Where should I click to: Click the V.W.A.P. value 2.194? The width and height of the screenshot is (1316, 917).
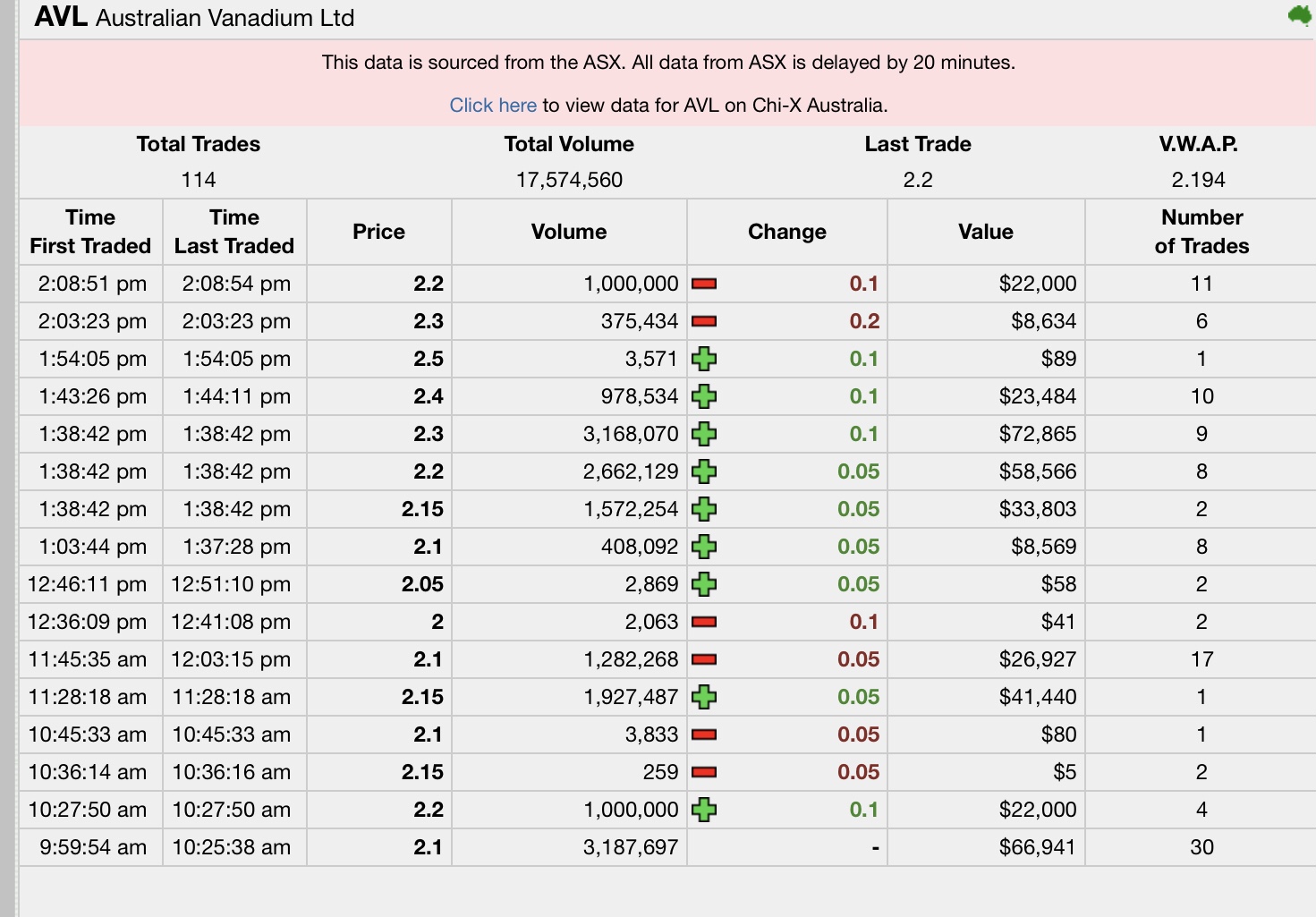tap(1199, 180)
